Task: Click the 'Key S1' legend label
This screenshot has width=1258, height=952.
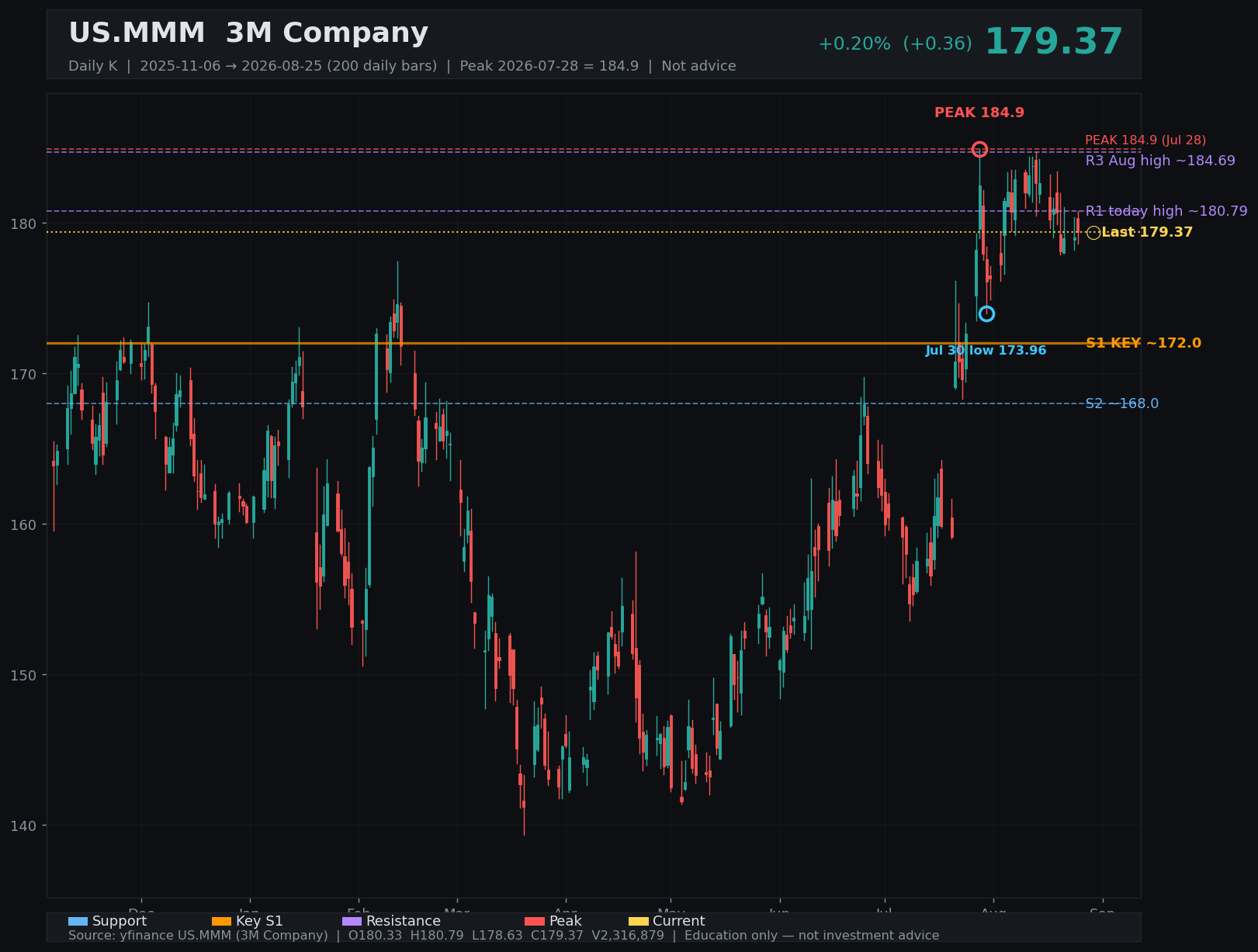Action: [259, 922]
